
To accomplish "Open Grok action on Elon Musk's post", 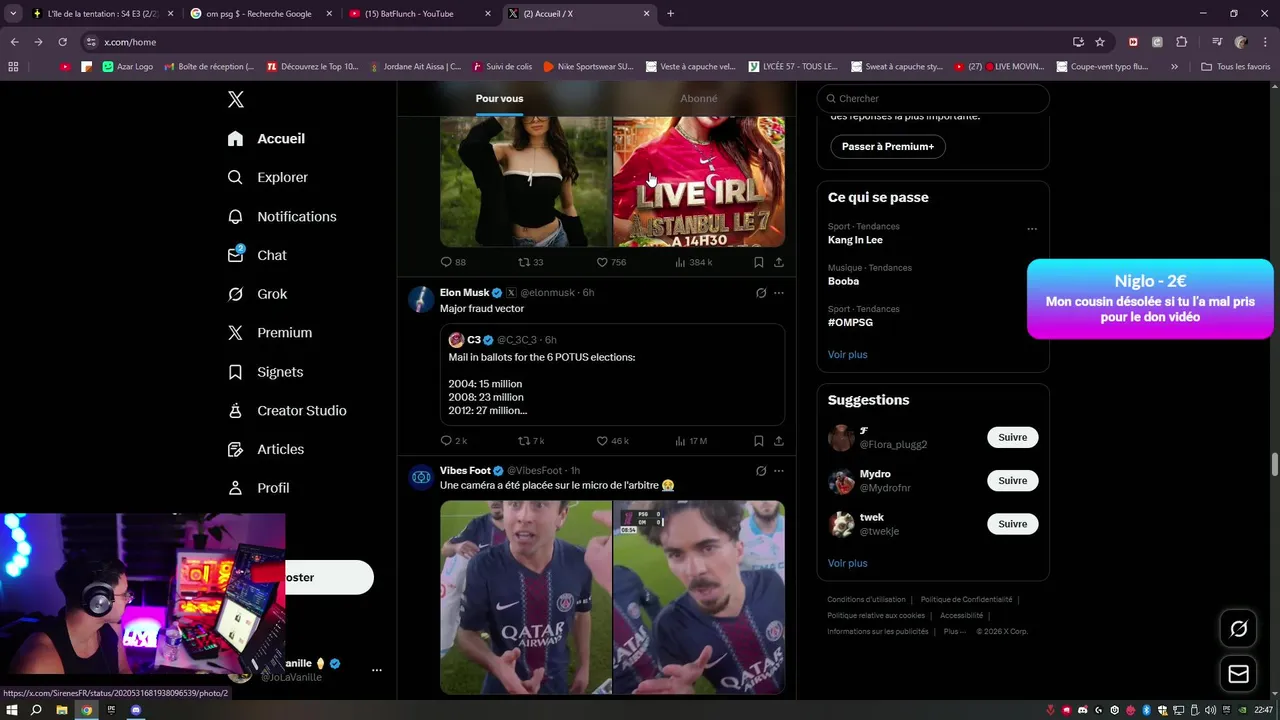I will tap(760, 293).
